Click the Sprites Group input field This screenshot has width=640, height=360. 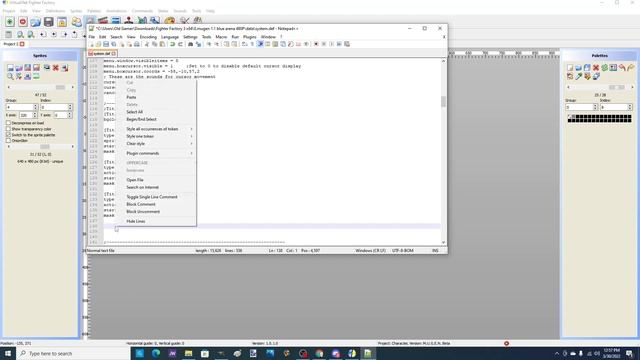19,107
